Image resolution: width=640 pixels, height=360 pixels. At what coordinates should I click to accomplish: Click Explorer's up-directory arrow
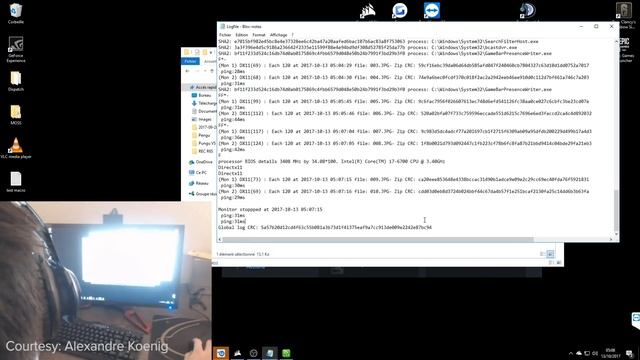click(x=211, y=71)
